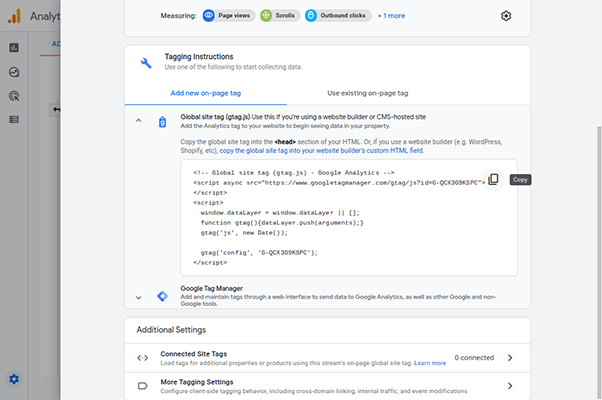Screen dimensions: 602x400
Task: Click the Tagging Instructions wrench icon
Action: (146, 63)
